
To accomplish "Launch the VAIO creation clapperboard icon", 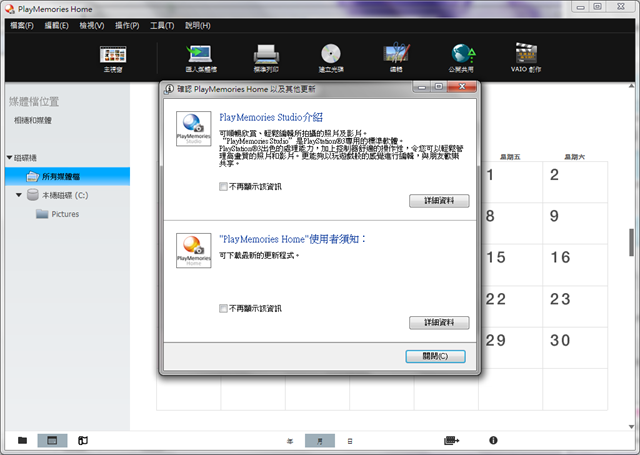I will [x=526, y=53].
